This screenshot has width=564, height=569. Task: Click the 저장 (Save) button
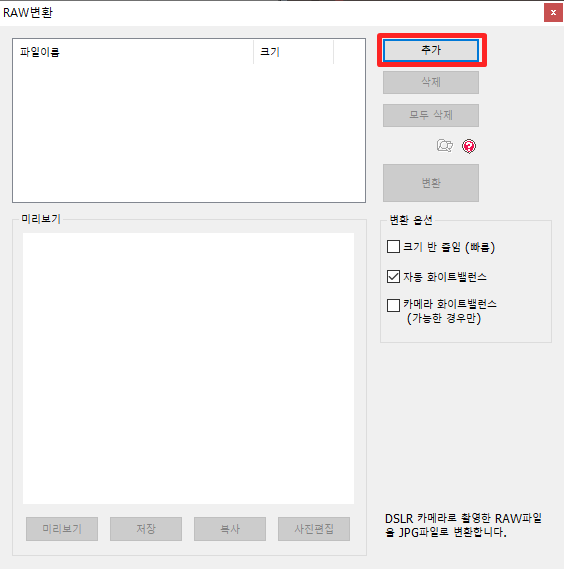pos(146,529)
